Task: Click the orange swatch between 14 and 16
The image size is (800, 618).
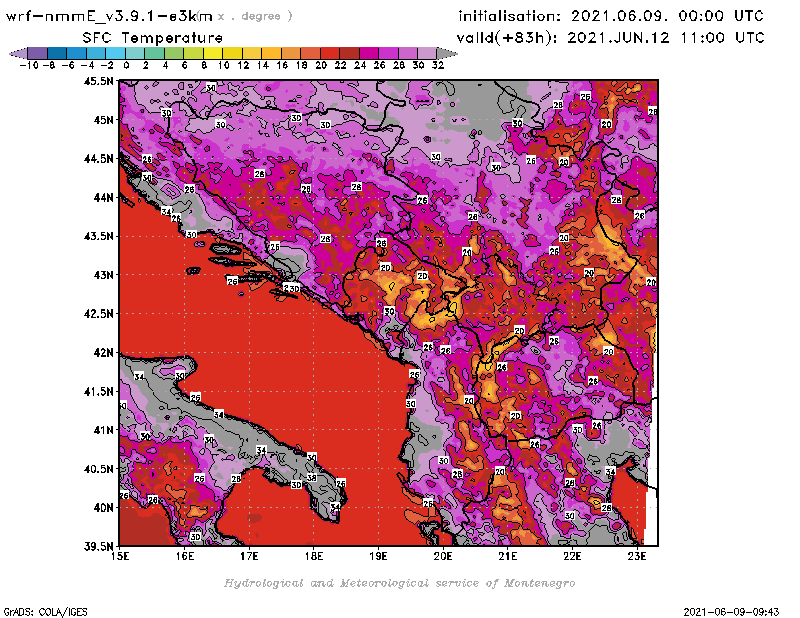Action: (271, 53)
